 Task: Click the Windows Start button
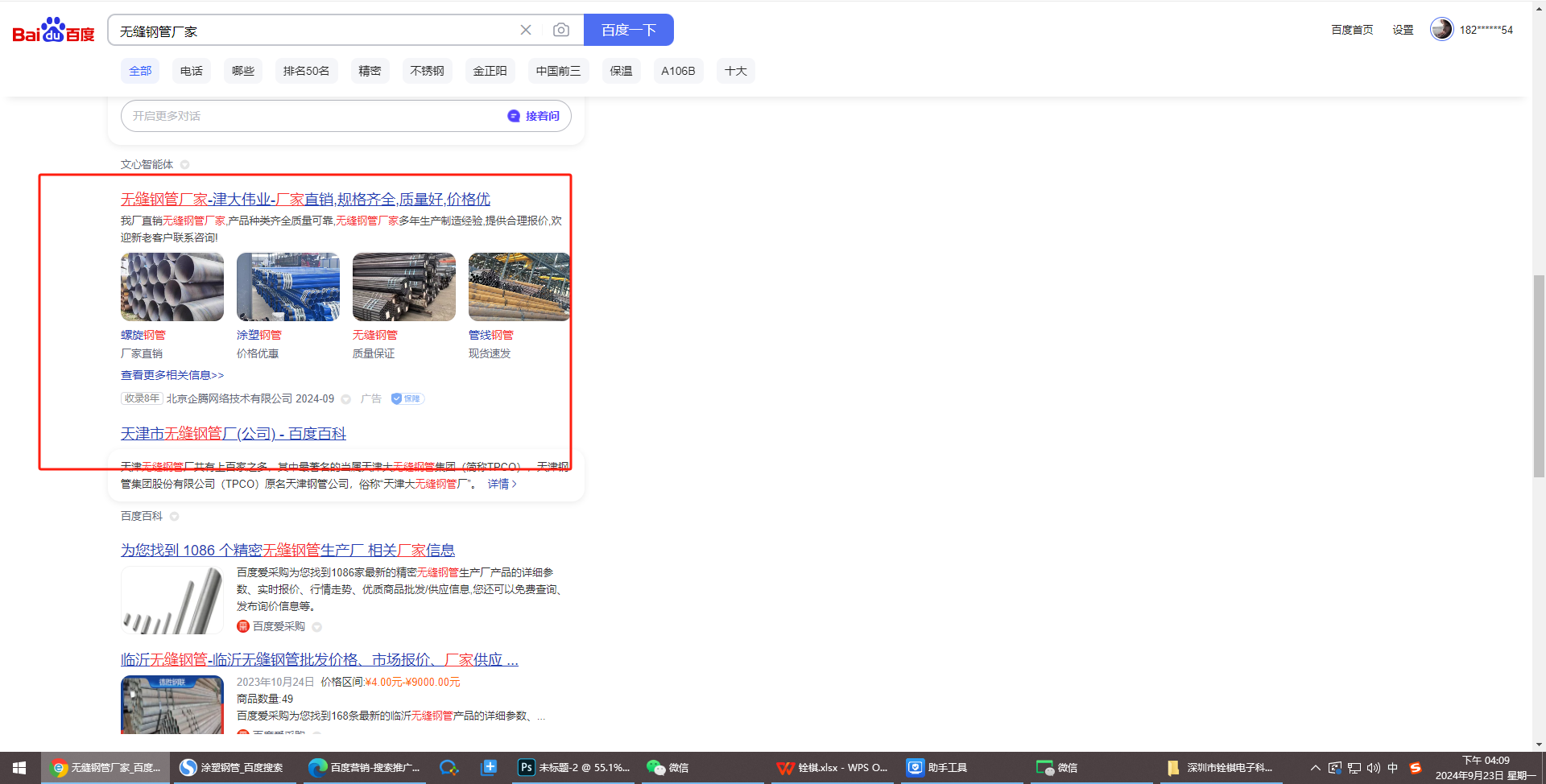[x=19, y=767]
